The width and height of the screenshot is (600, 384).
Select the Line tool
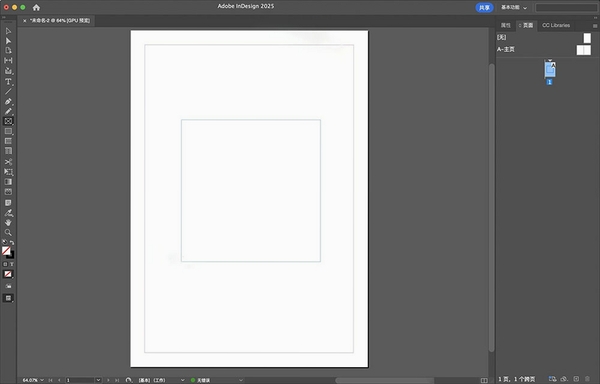[8, 91]
